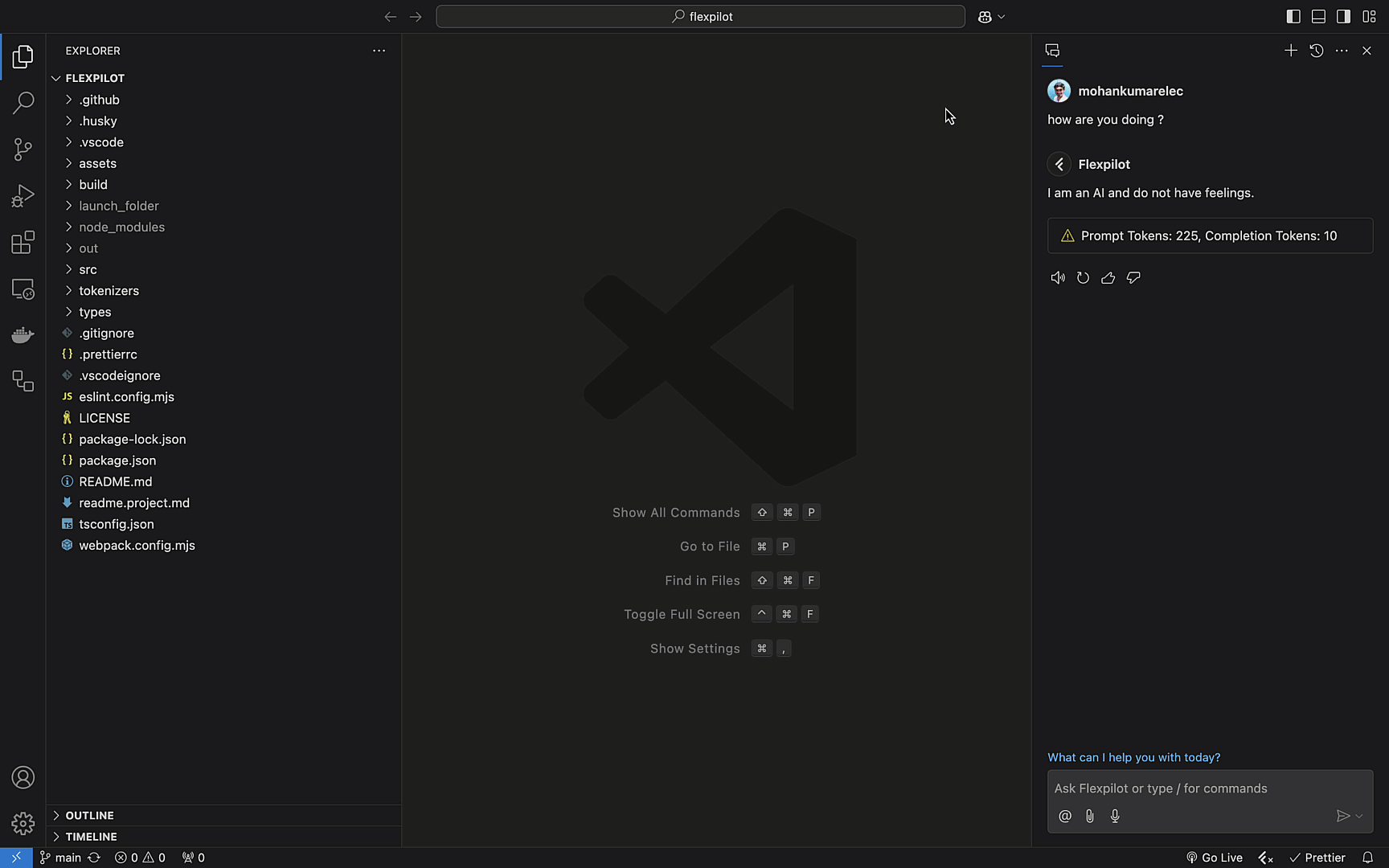Click Go Live in the status bar
This screenshot has width=1389, height=868.
pos(1215,858)
